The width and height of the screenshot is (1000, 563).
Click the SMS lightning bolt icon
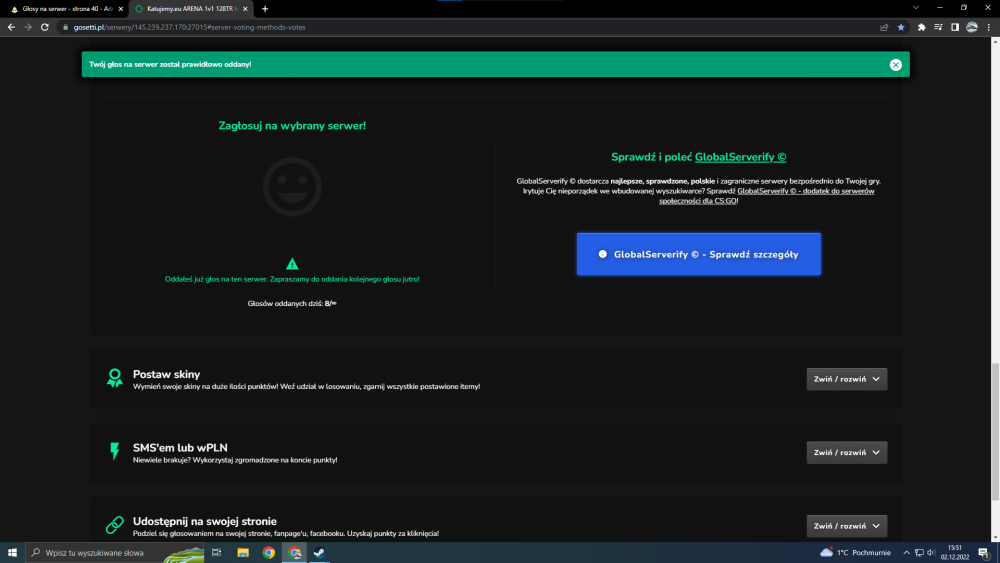click(115, 451)
